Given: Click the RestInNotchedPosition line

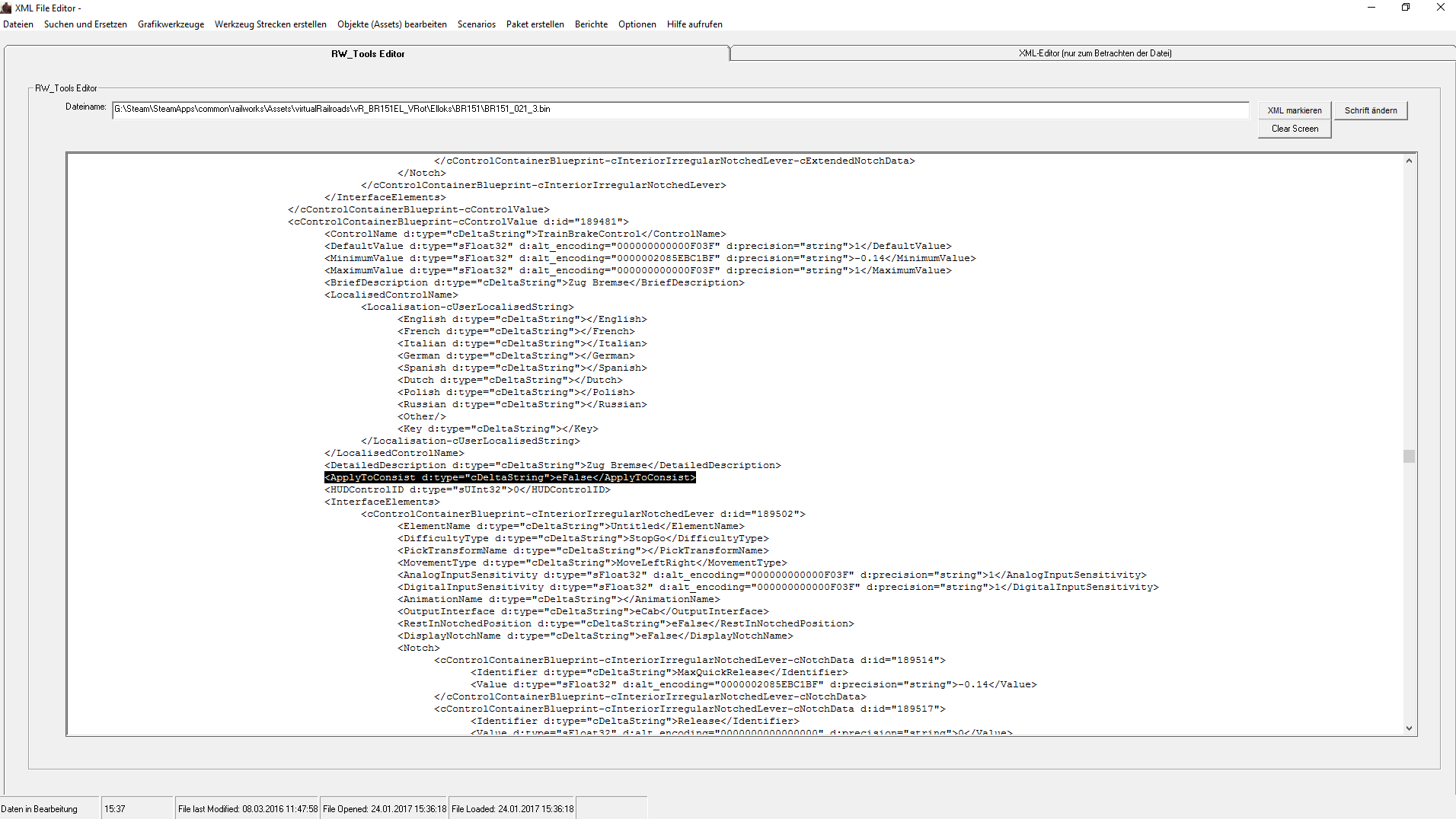Looking at the screenshot, I should (626, 623).
